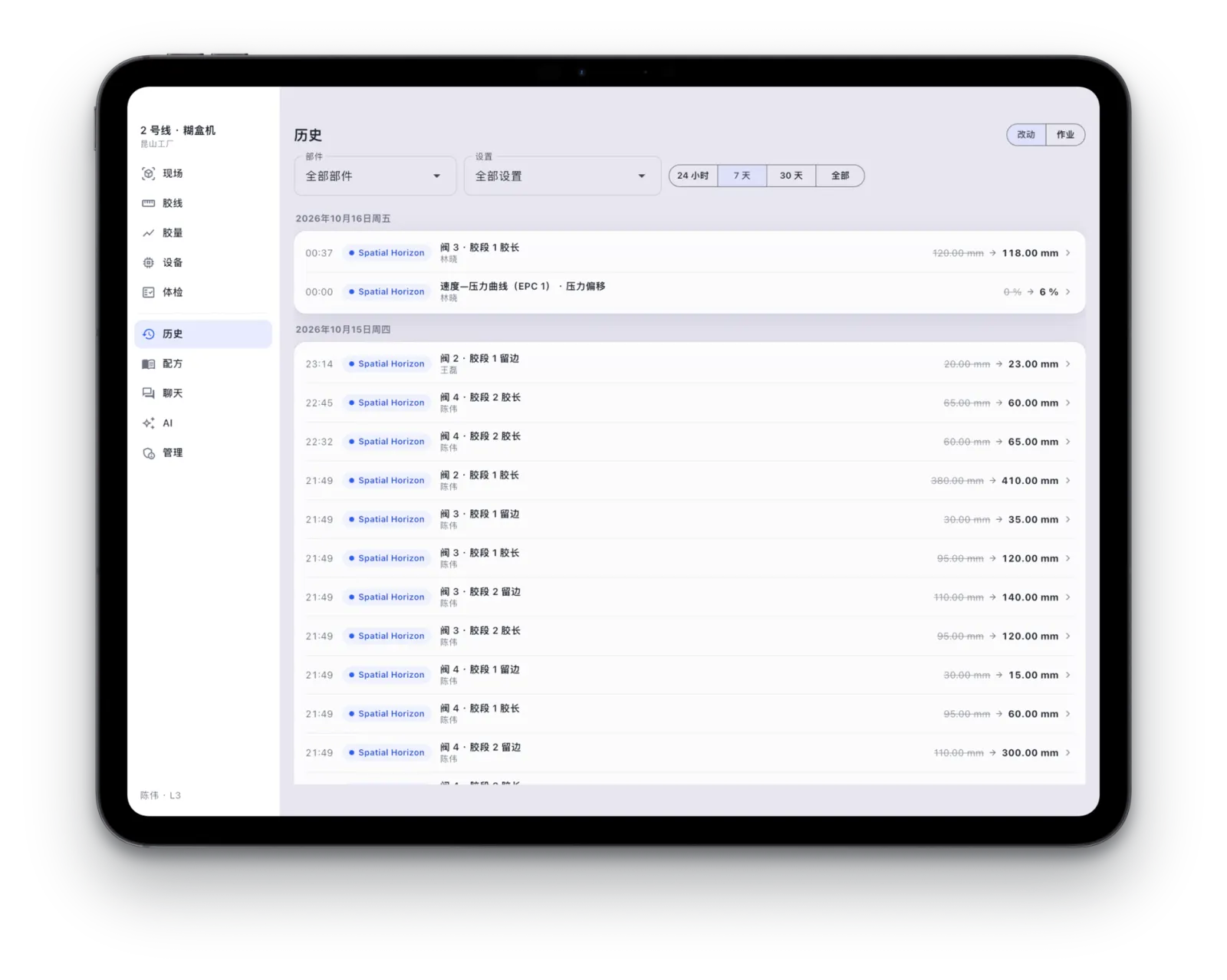Open the 设备 chip icon
Screen dimensions: 1227x980
(x=149, y=262)
